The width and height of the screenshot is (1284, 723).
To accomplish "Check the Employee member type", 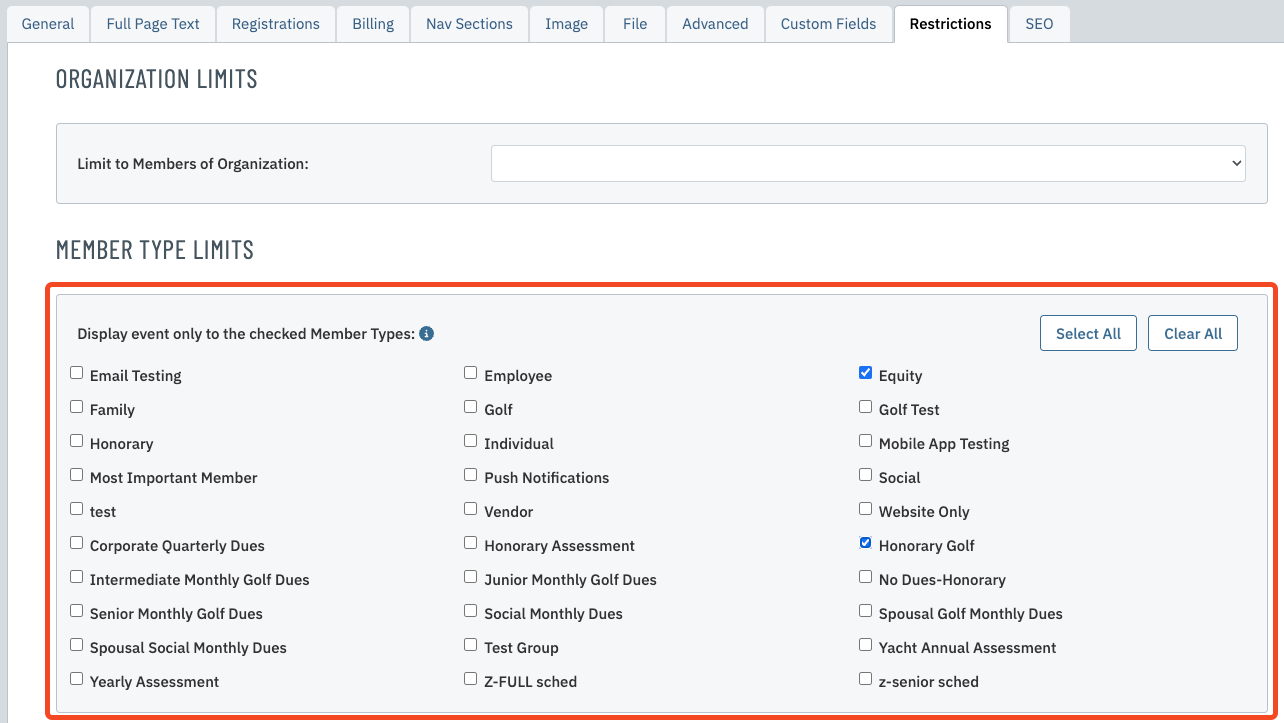I will [x=471, y=373].
